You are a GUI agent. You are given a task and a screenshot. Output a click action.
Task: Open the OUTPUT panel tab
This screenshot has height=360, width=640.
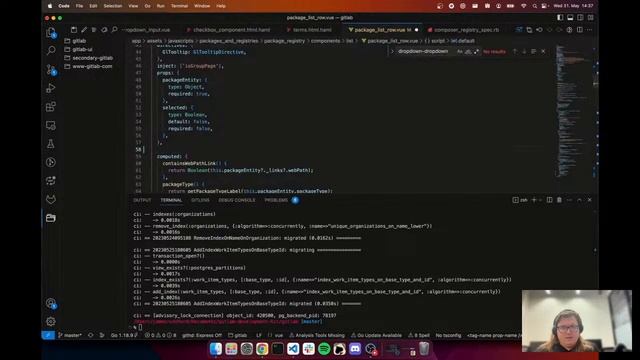click(142, 200)
